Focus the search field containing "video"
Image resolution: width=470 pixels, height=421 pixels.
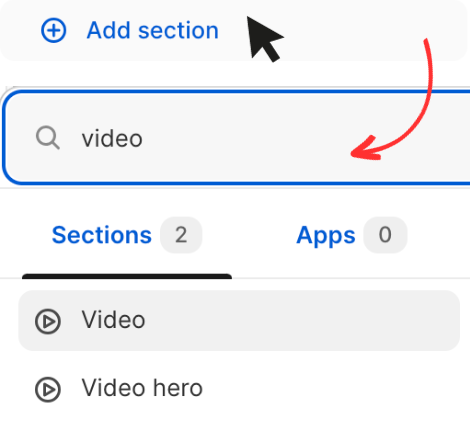tap(236, 137)
